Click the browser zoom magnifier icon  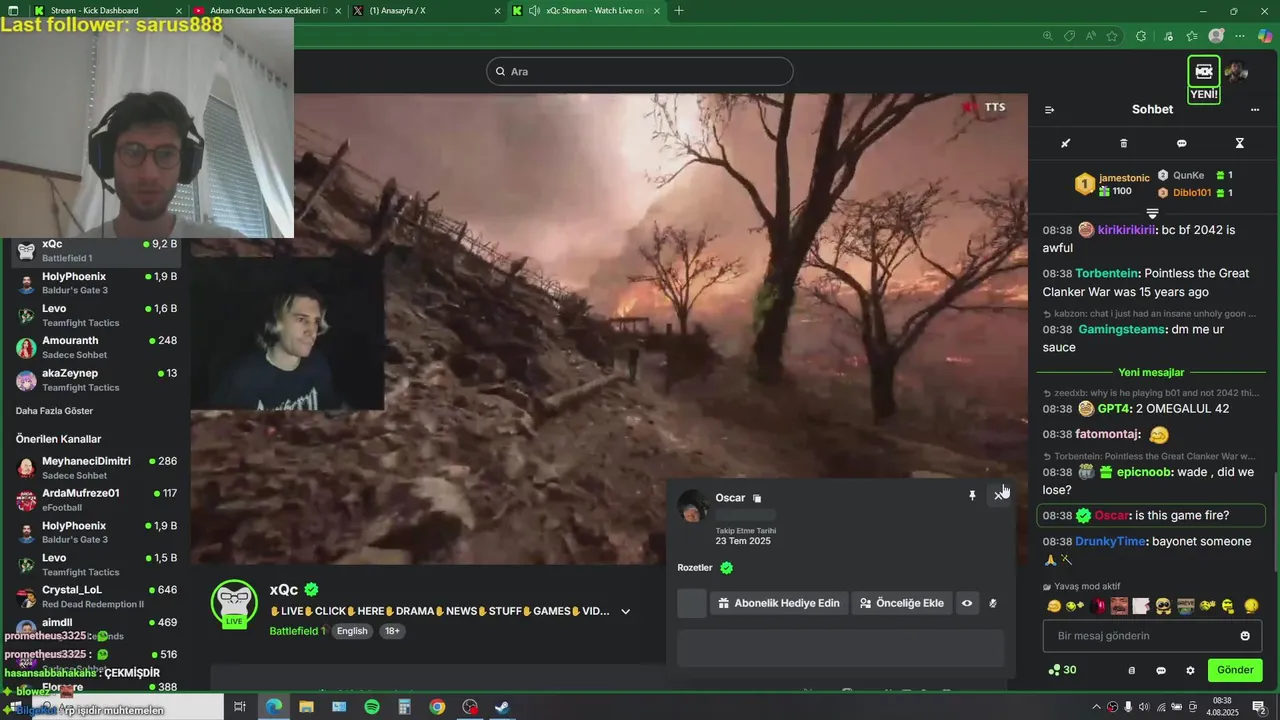click(x=1047, y=36)
